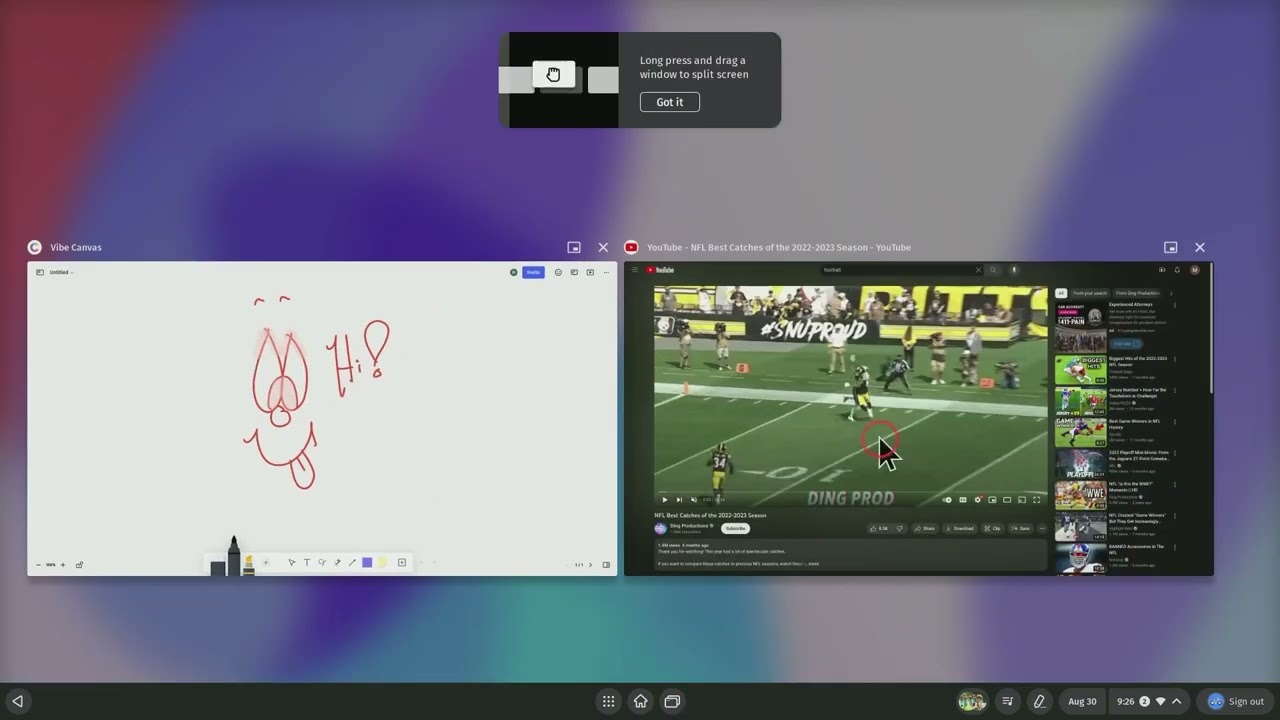Viewport: 1280px width, 720px height.
Task: Play the YouTube video
Action: 664,500
